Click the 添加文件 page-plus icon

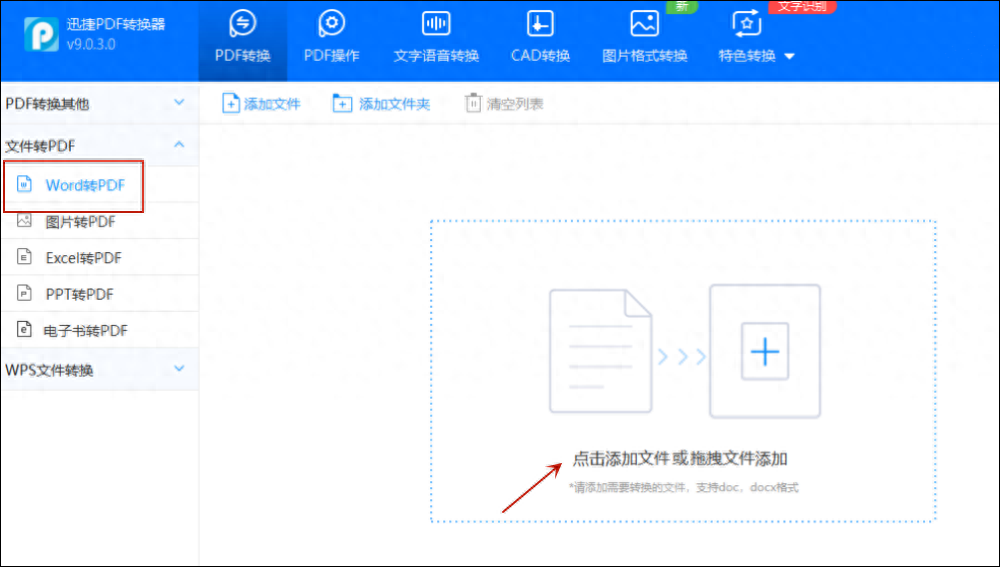(230, 103)
